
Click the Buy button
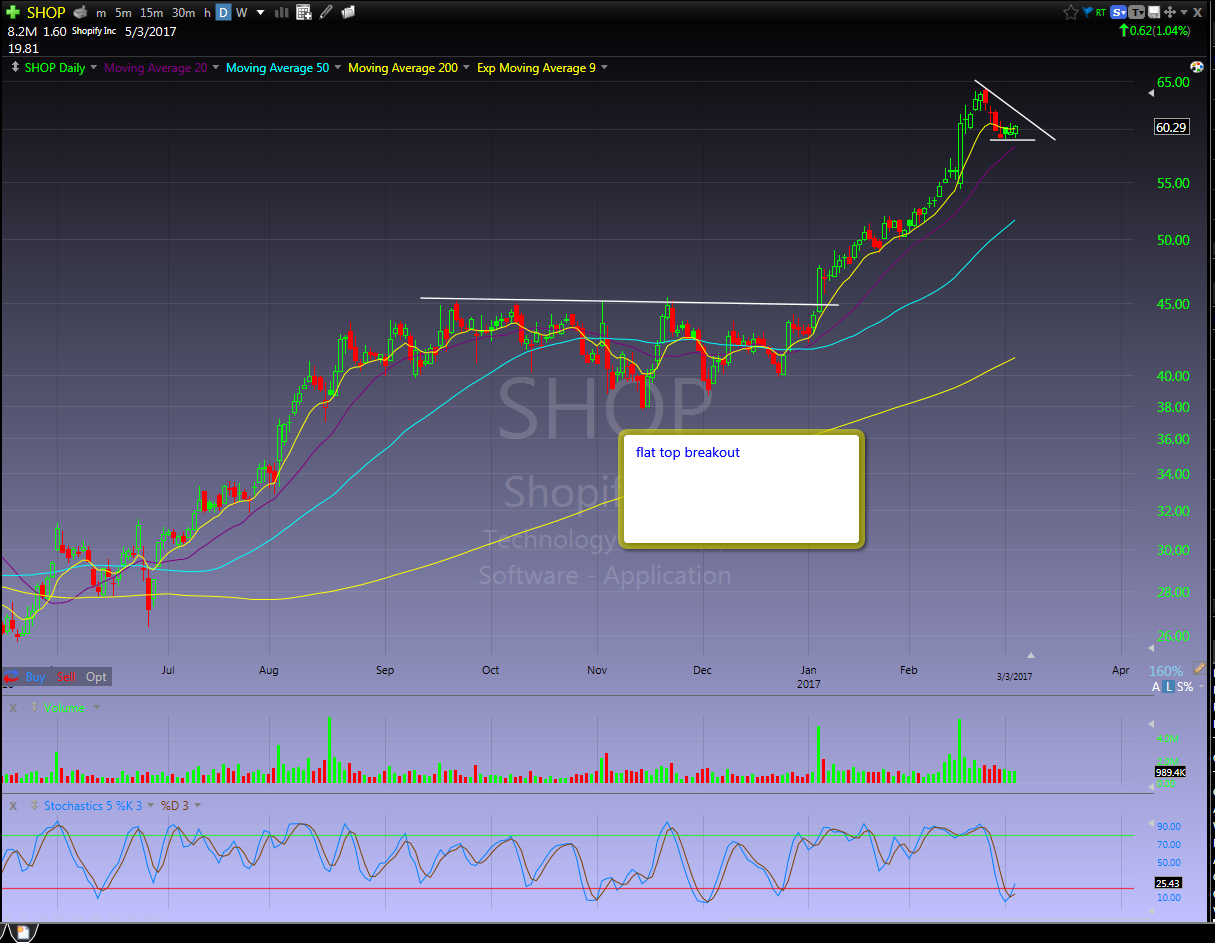[35, 677]
